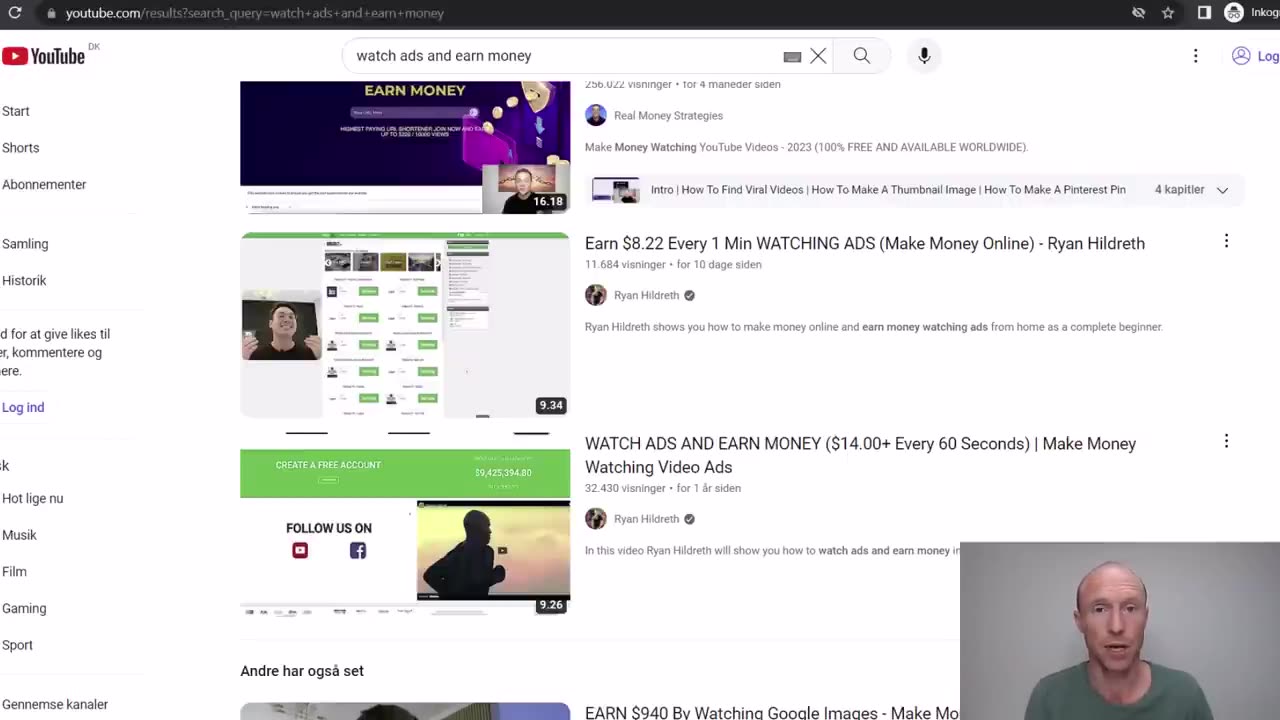Open the CREATE A FREE ACCOUNT video thumbnail
The width and height of the screenshot is (1280, 720).
pyautogui.click(x=405, y=525)
